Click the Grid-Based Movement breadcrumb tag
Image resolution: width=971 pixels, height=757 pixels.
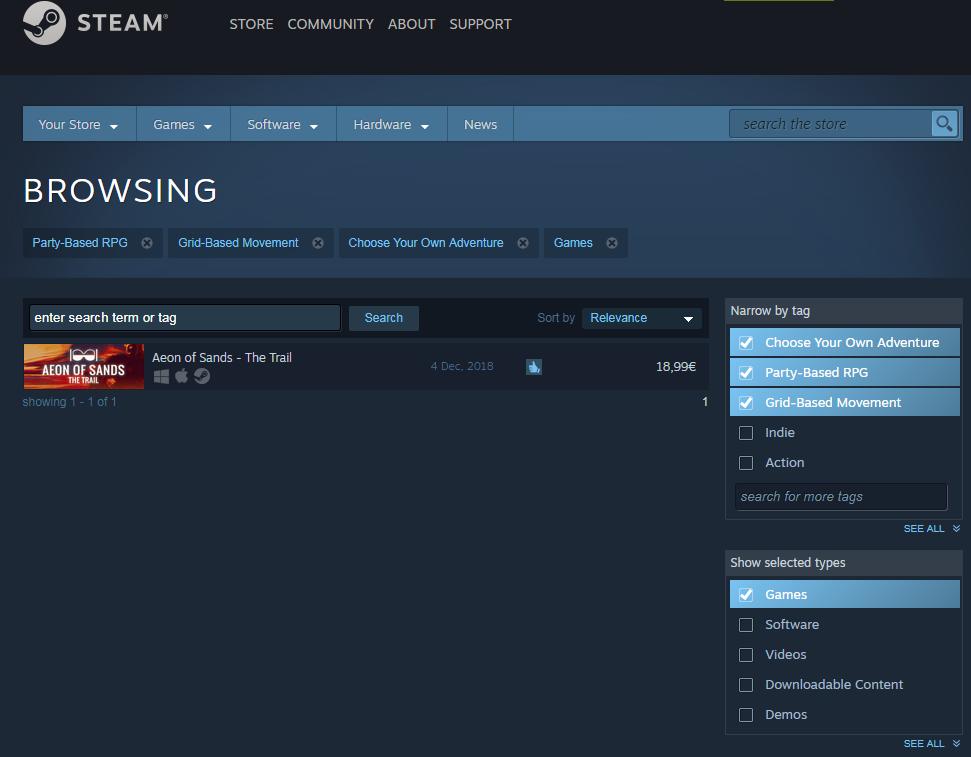[238, 243]
